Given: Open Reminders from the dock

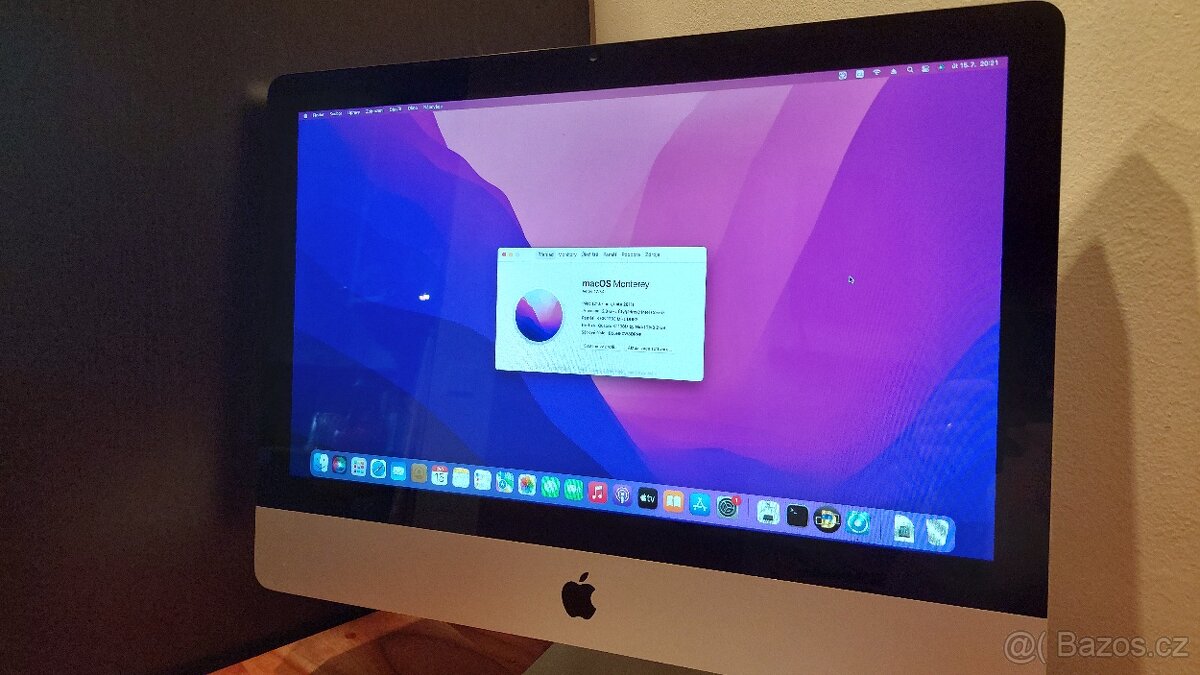Looking at the screenshot, I should (x=482, y=480).
